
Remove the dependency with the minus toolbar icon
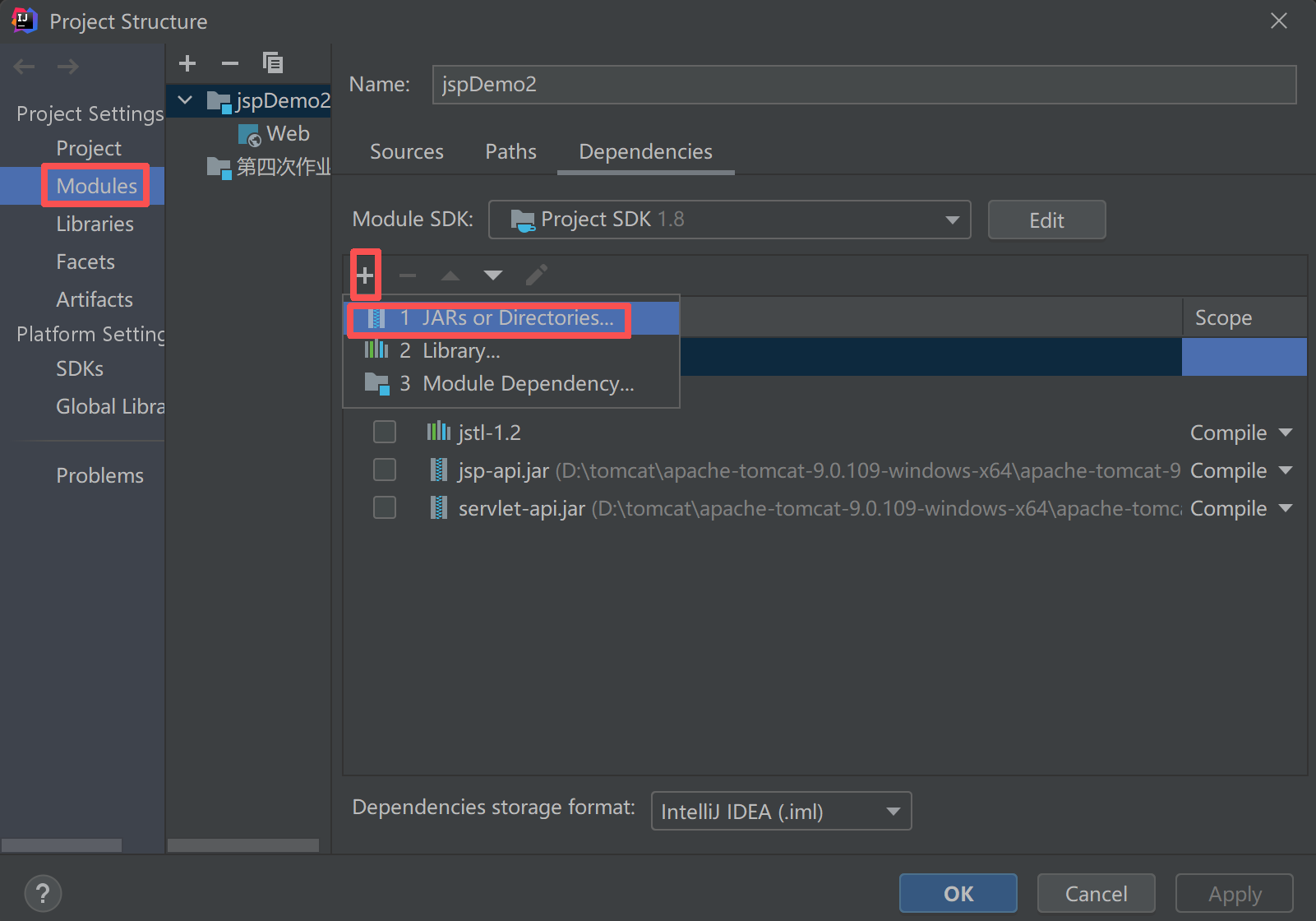pyautogui.click(x=408, y=275)
